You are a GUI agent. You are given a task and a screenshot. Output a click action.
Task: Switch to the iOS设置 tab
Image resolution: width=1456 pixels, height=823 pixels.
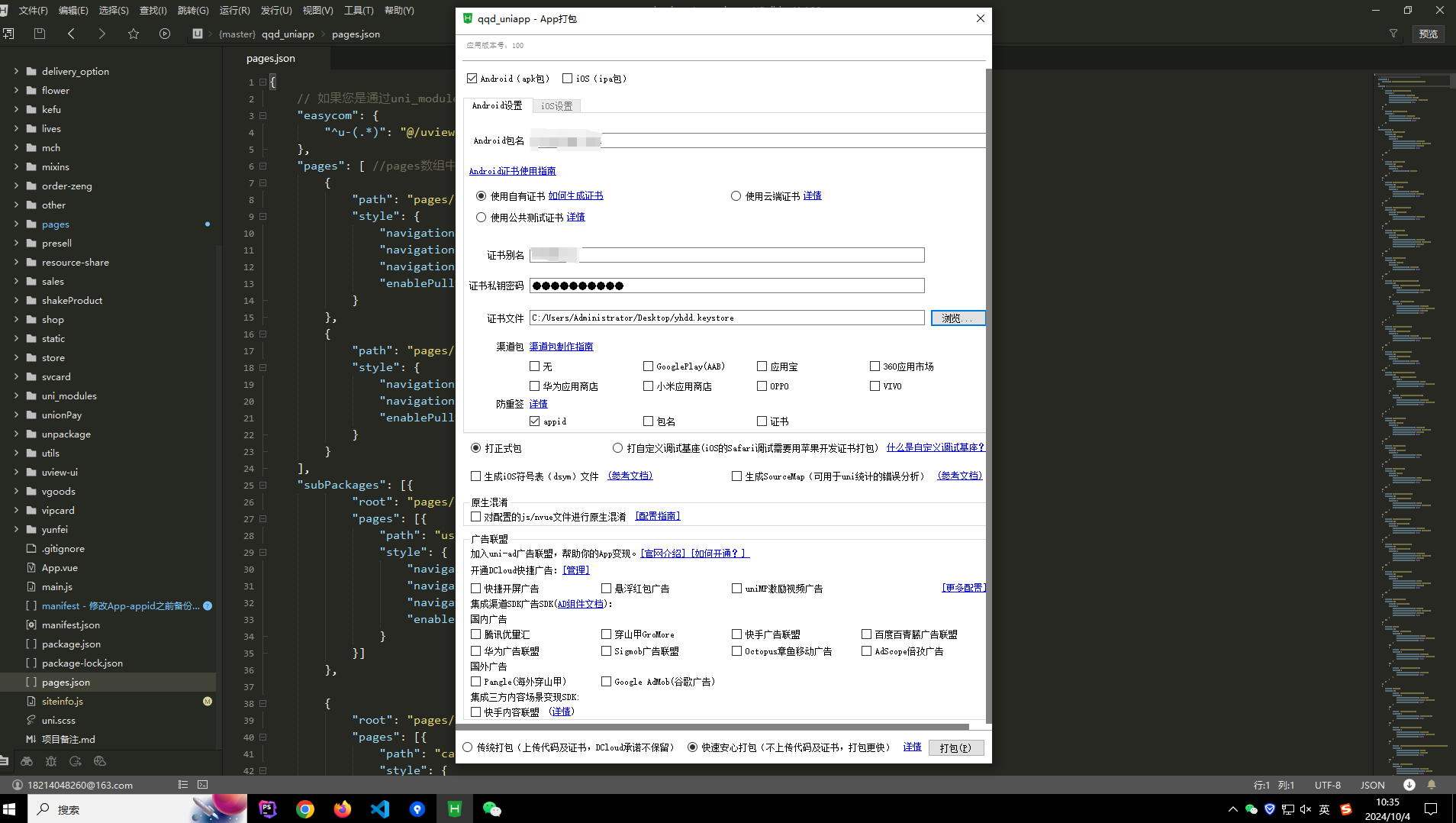pyautogui.click(x=556, y=106)
